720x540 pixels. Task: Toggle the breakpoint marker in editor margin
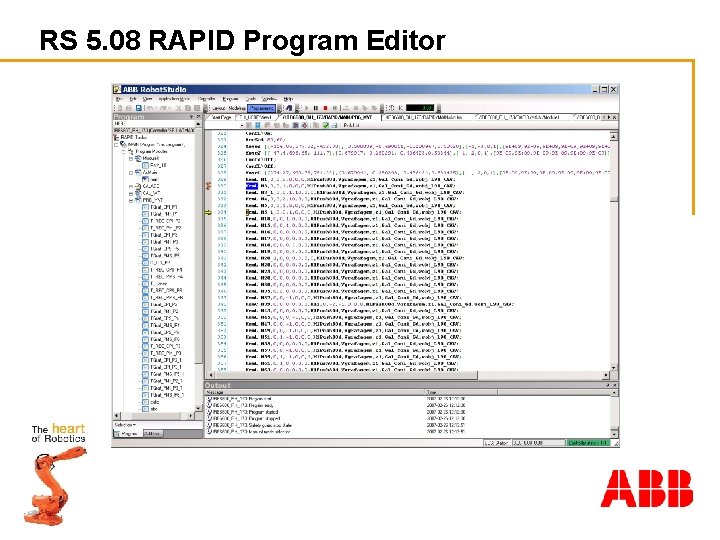pyautogui.click(x=208, y=186)
